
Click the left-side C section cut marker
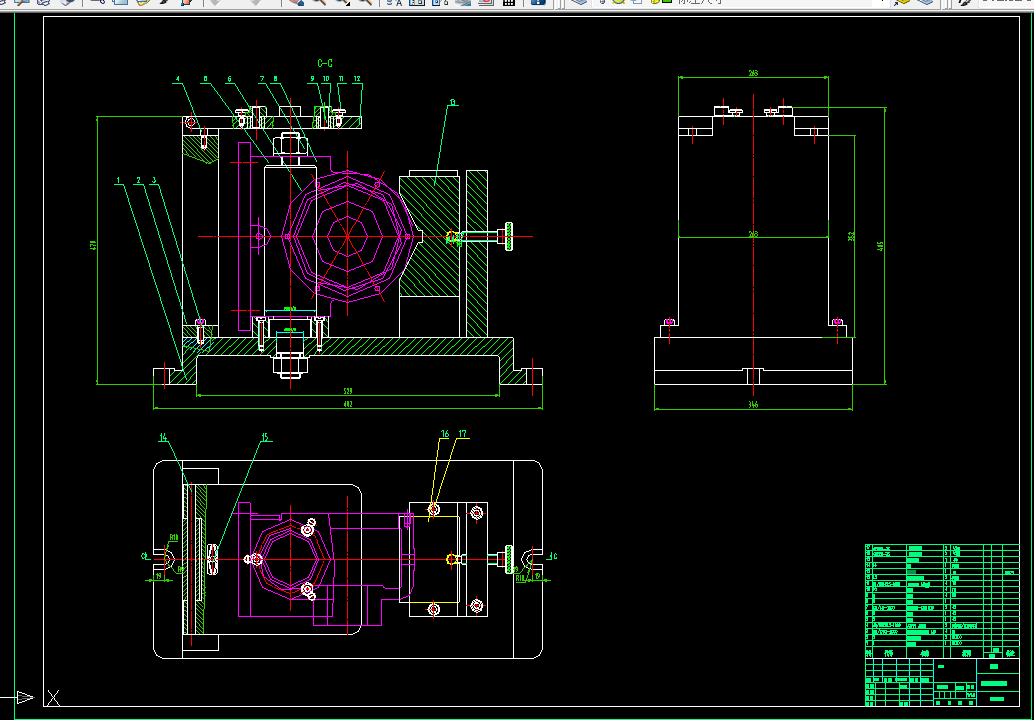[x=144, y=556]
